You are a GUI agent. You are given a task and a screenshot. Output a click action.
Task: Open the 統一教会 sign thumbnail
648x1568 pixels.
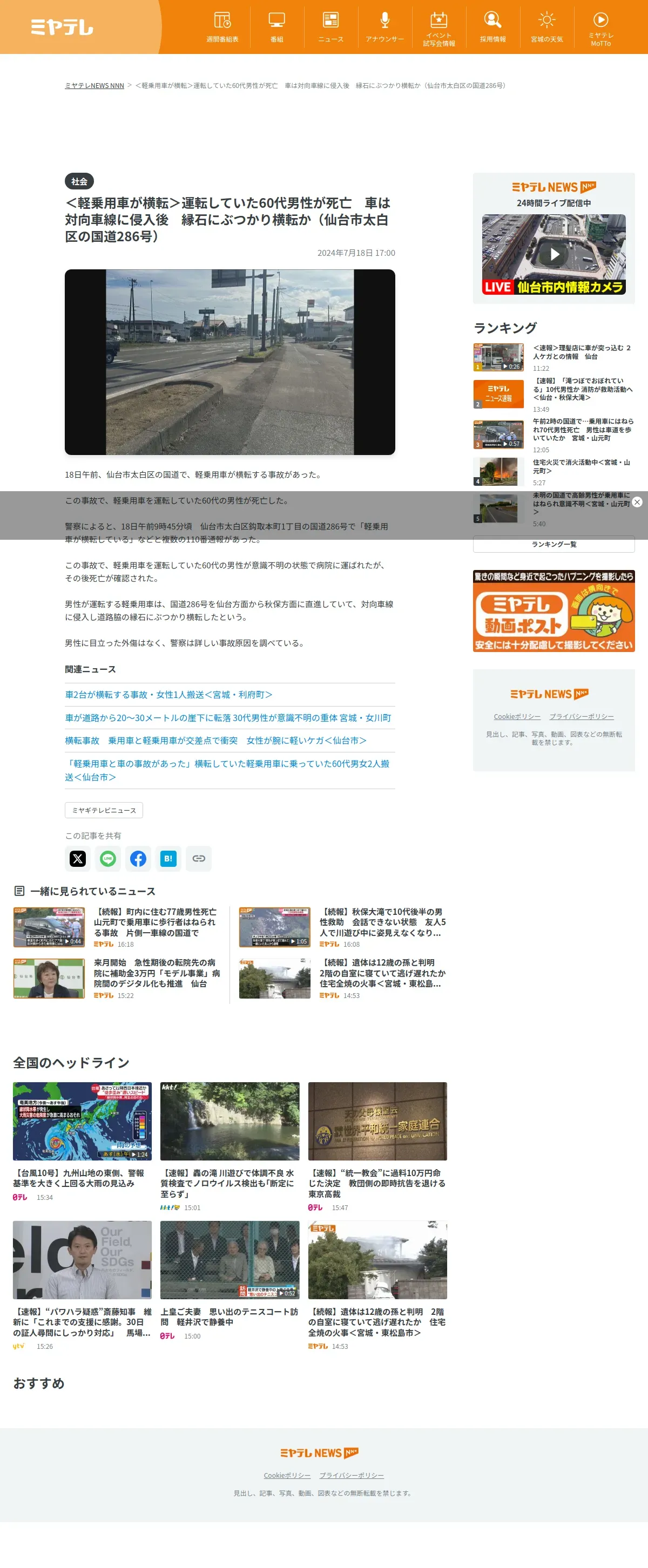(x=377, y=1121)
